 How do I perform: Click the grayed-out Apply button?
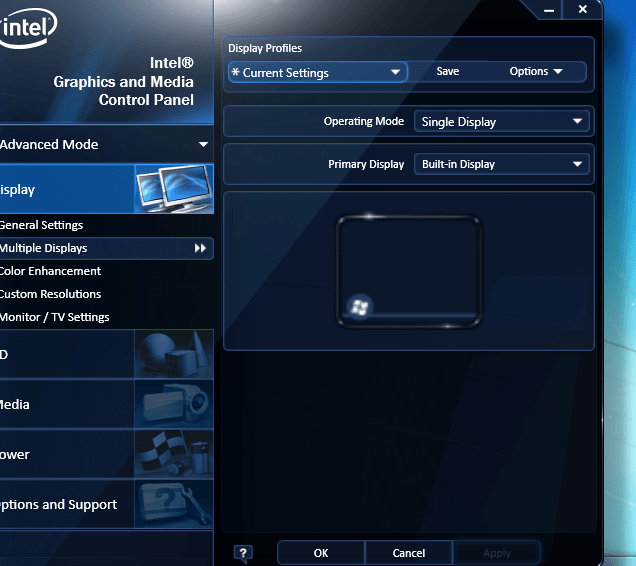click(497, 553)
